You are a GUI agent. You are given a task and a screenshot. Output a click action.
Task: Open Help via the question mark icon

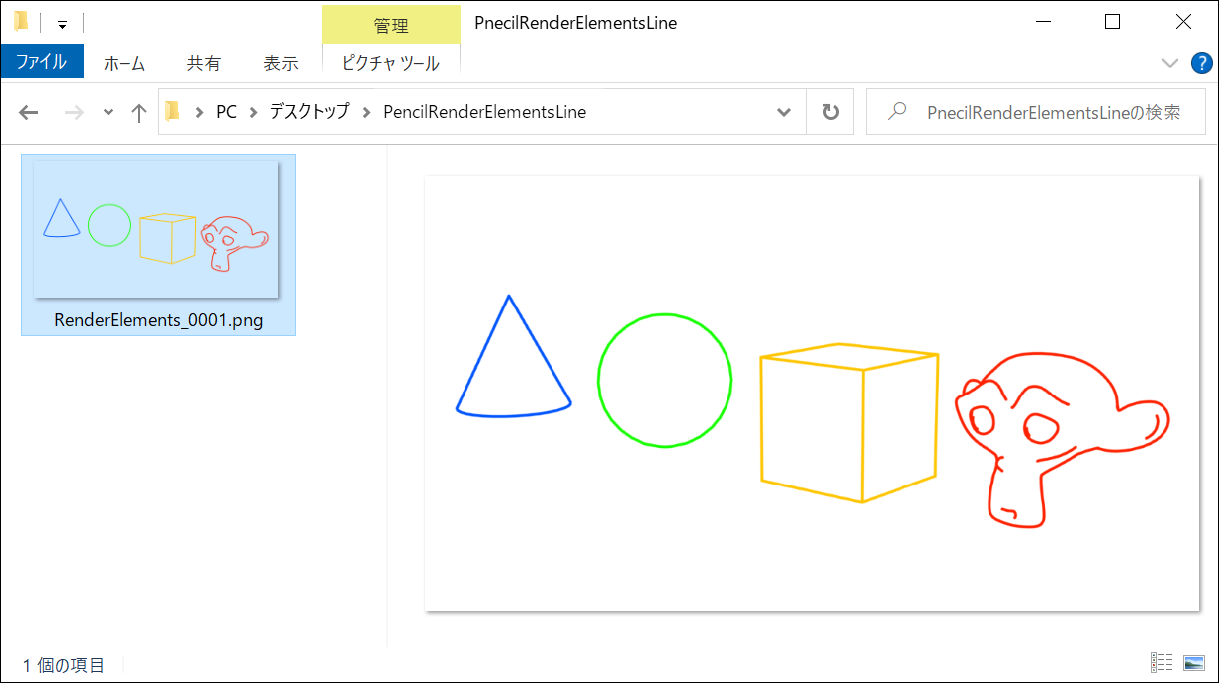click(1202, 63)
